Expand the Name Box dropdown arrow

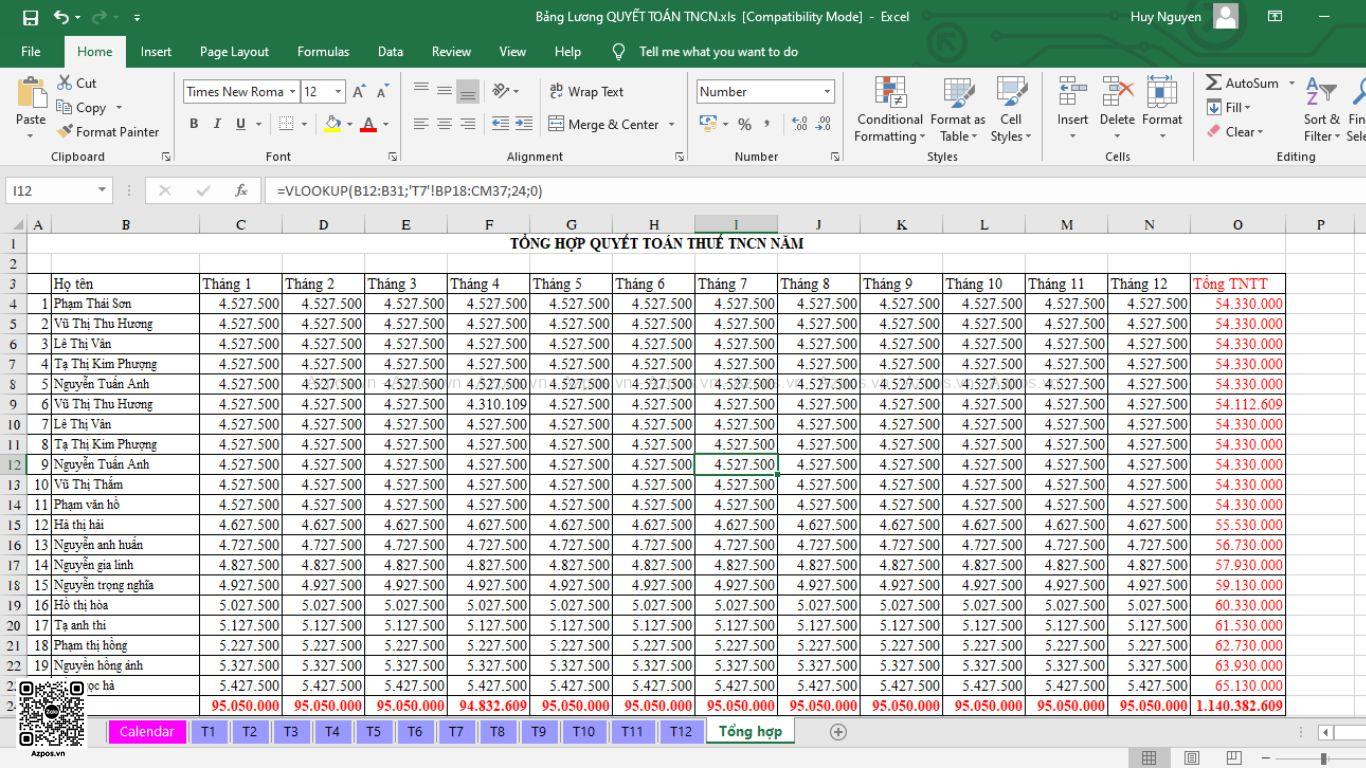102,190
